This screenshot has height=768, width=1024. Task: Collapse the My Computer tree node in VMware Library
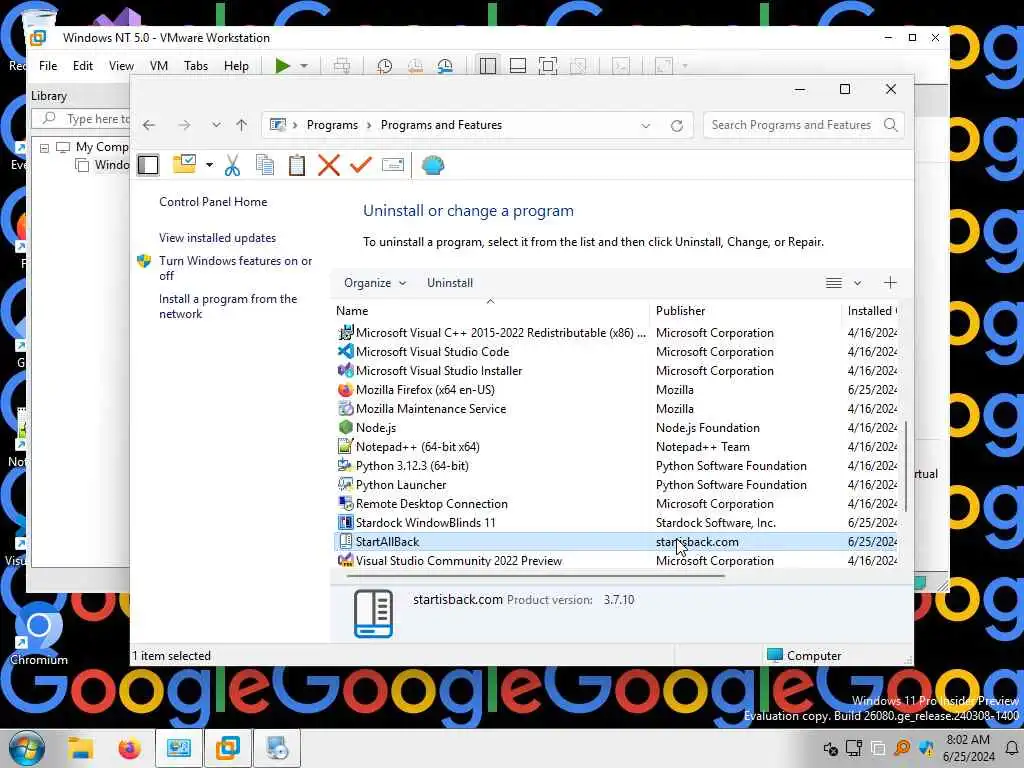click(x=44, y=148)
